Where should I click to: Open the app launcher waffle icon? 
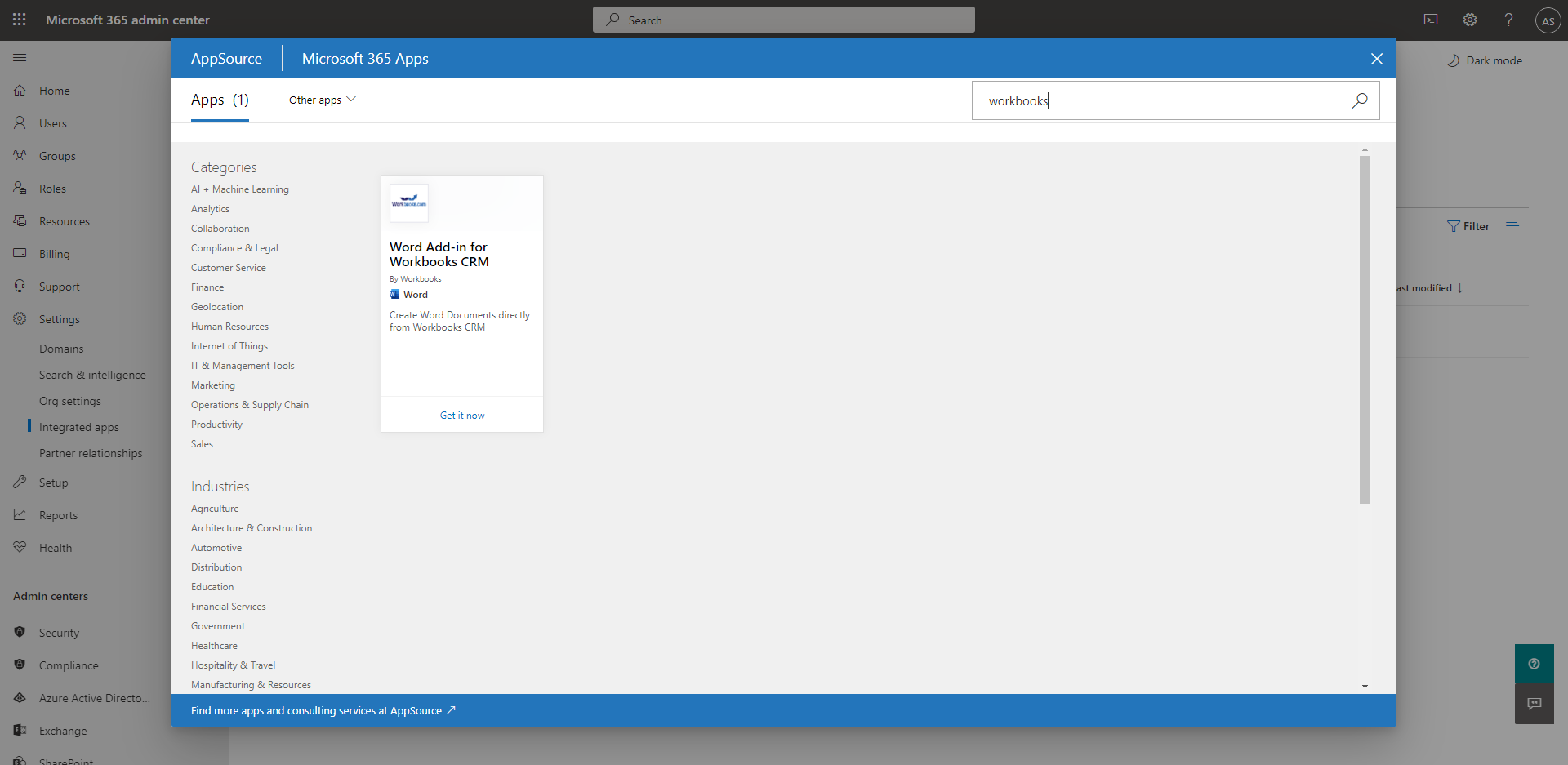pos(20,20)
